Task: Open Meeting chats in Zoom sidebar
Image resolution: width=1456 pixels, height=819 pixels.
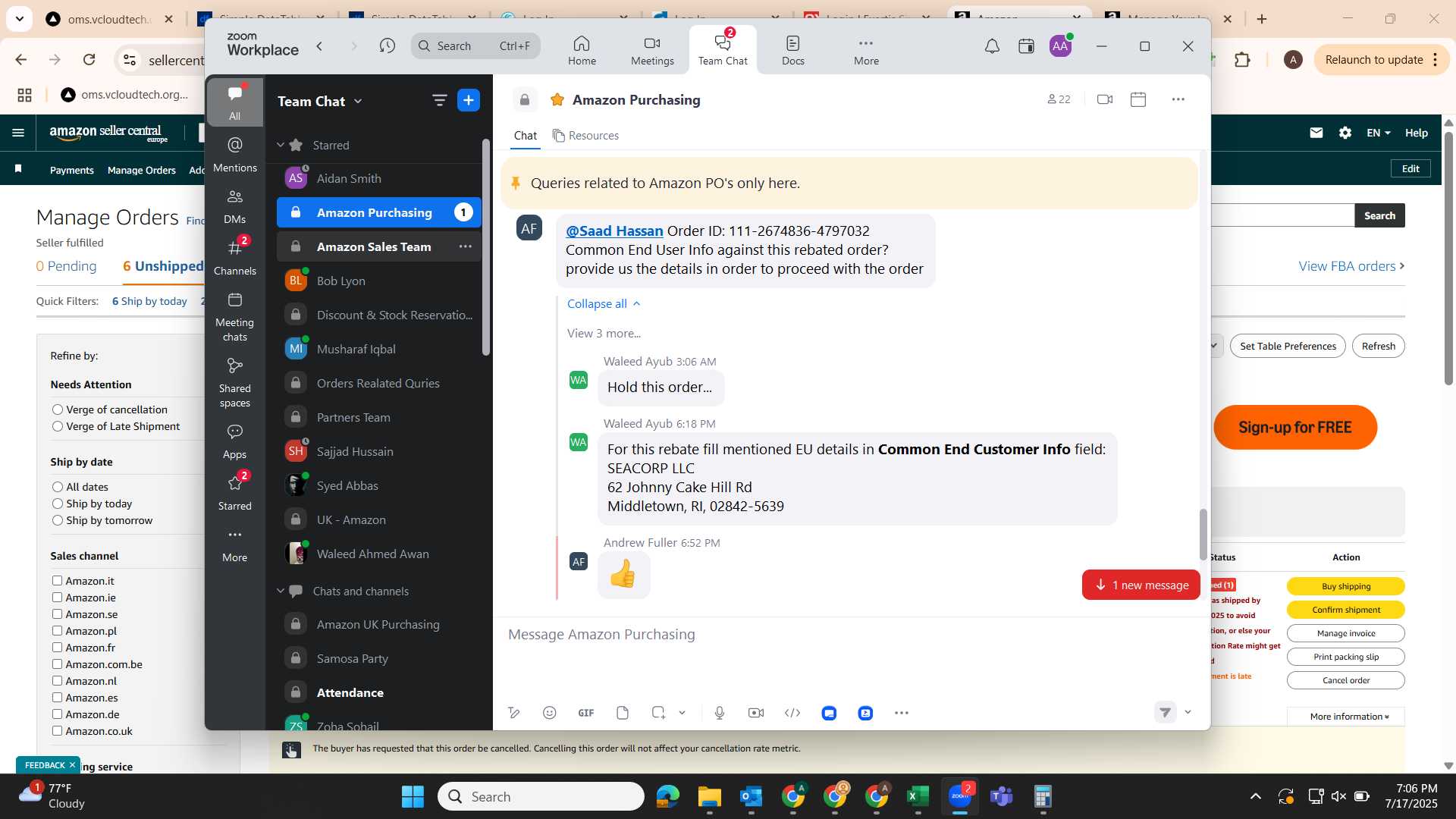Action: click(x=235, y=317)
